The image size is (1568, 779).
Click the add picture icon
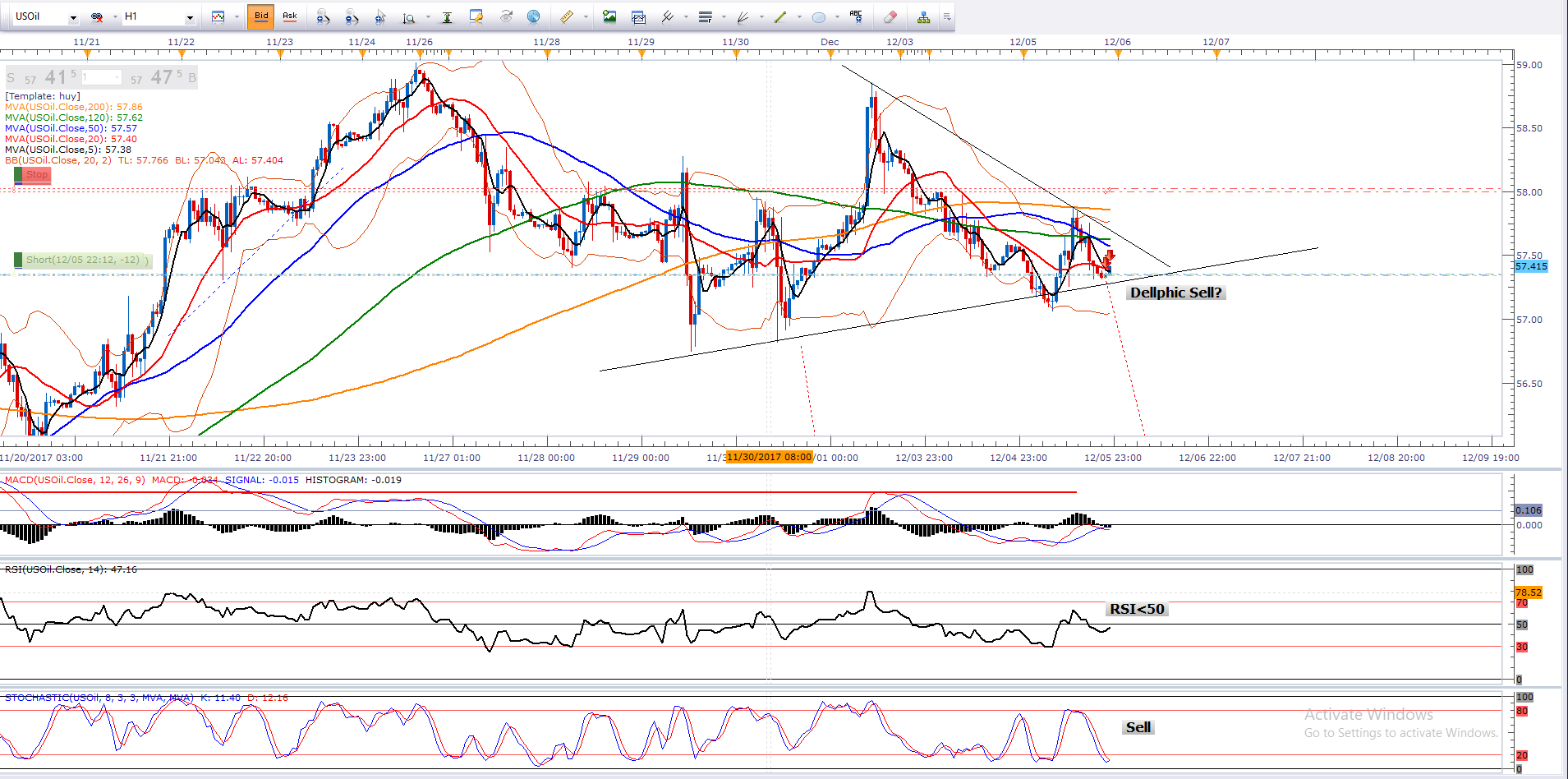(x=609, y=16)
